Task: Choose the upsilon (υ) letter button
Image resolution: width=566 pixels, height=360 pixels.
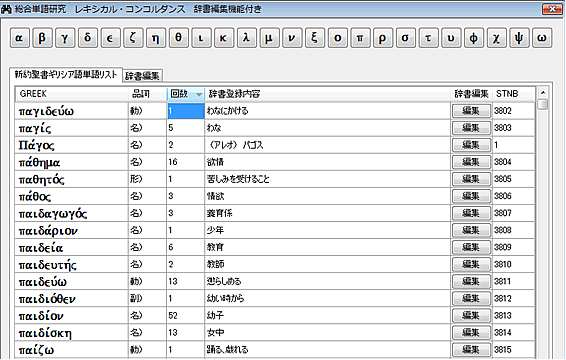Action: pyautogui.click(x=451, y=38)
